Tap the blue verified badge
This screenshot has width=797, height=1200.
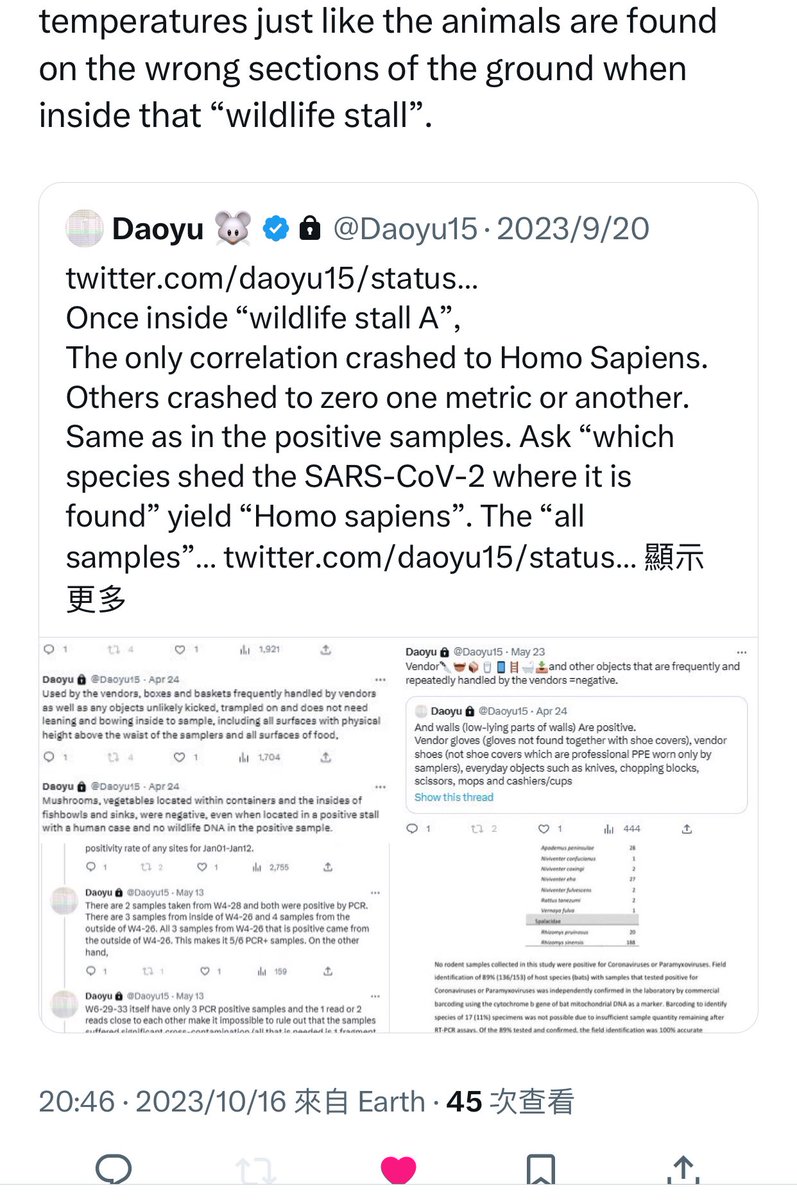pyautogui.click(x=276, y=229)
